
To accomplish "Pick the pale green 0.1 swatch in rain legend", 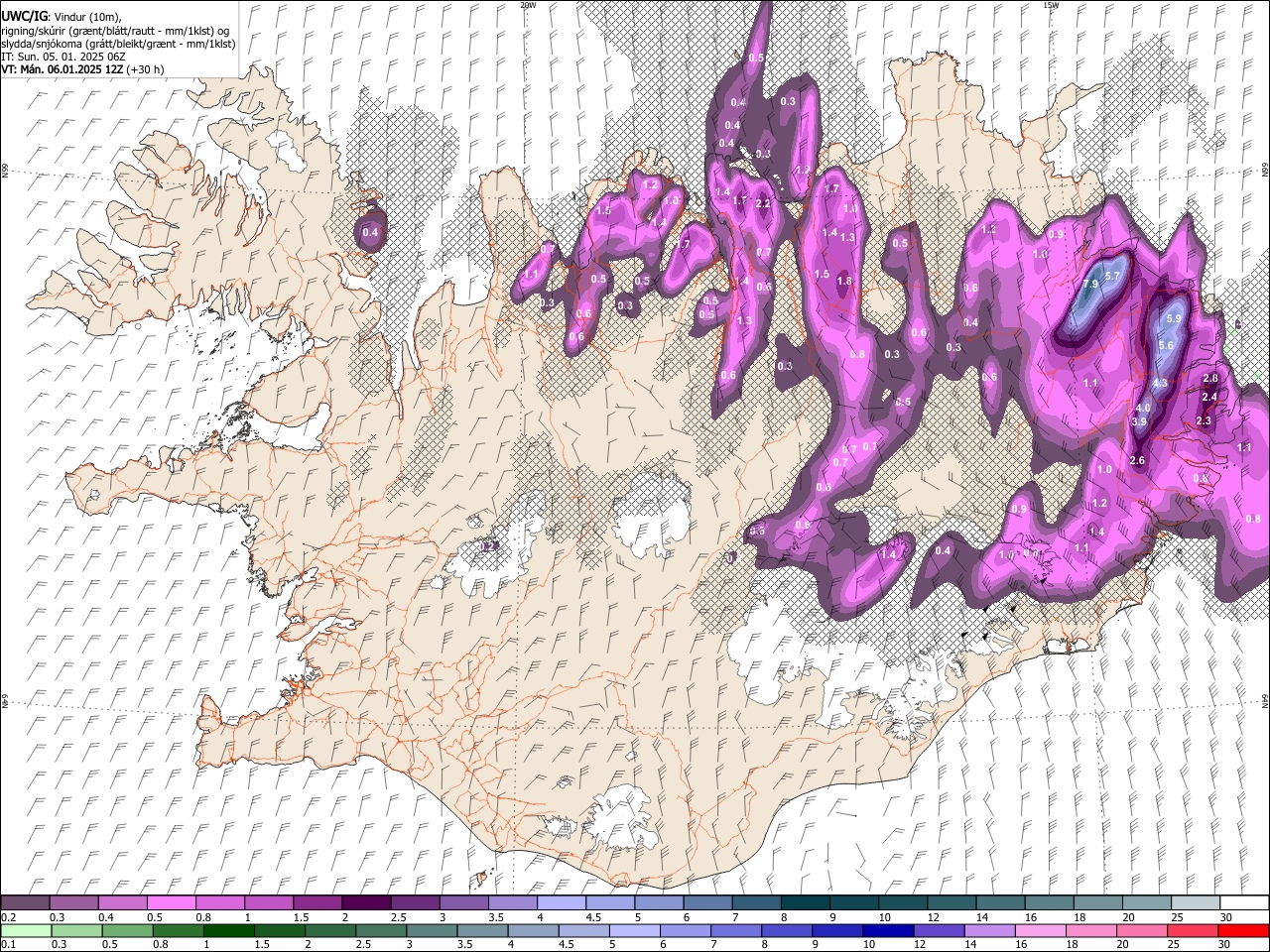I will coord(26,930).
